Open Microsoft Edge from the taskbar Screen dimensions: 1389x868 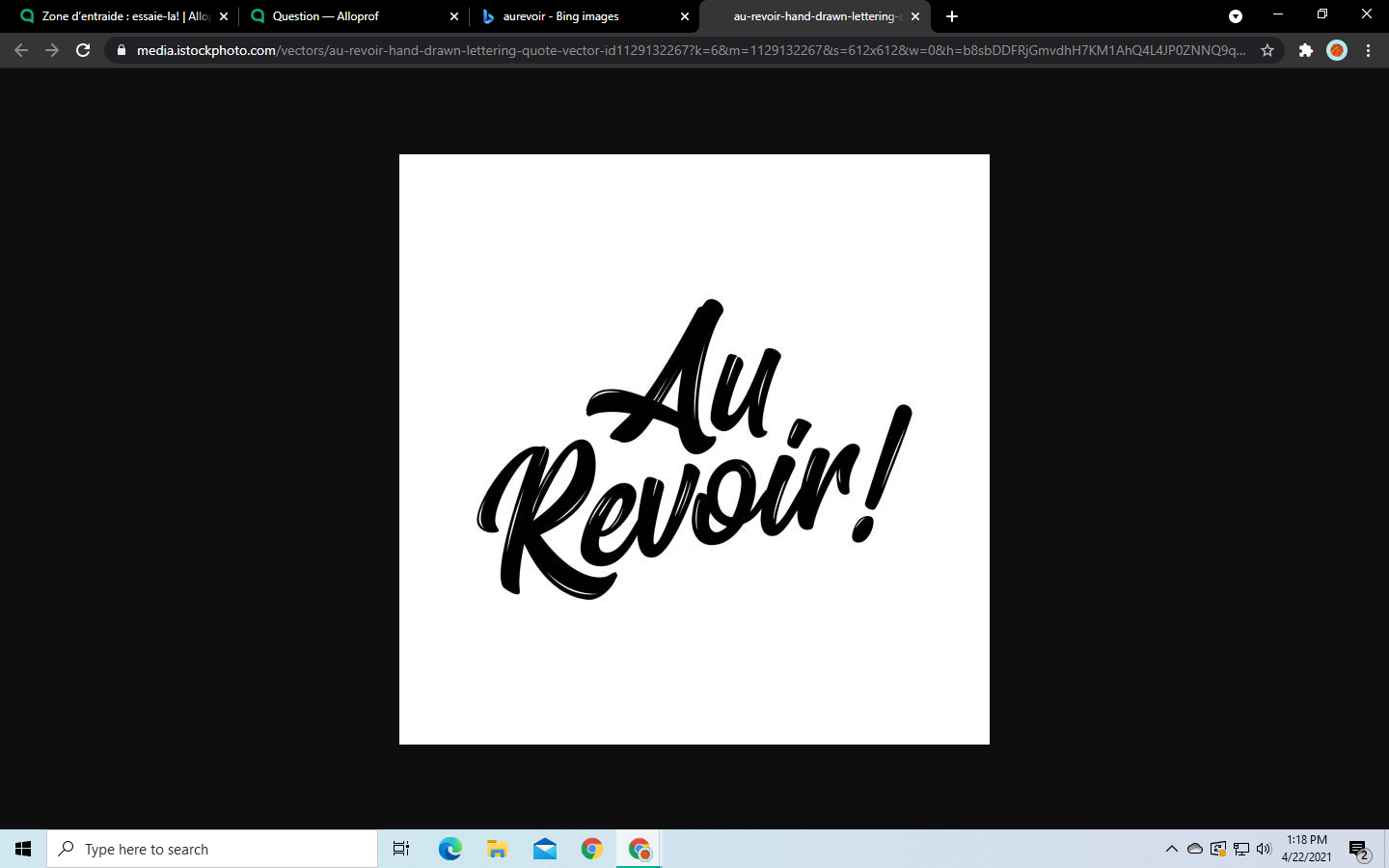(449, 849)
